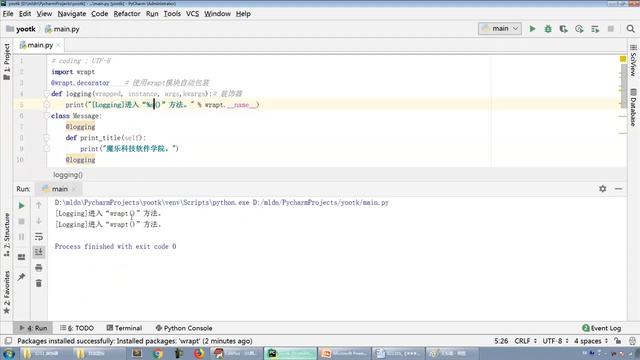
Task: Toggle tool window bars icon at bottom-left
Action: (8, 340)
